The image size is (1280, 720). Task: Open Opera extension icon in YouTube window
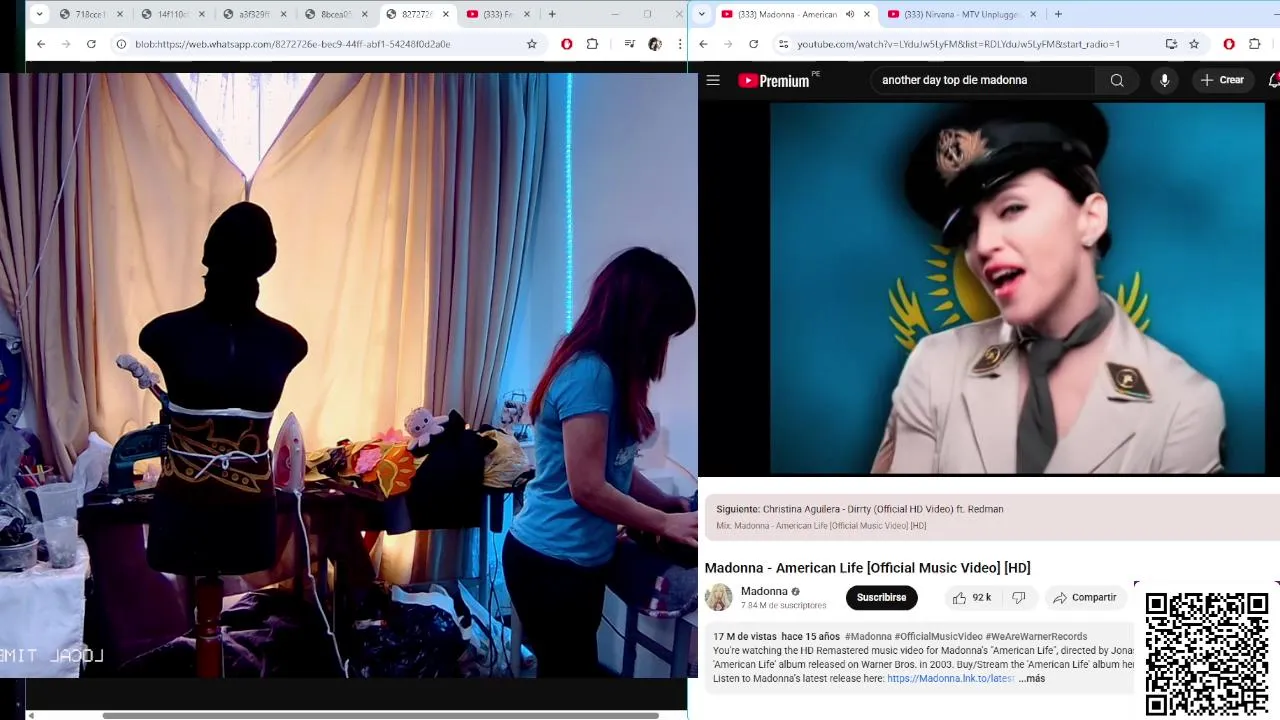point(1229,44)
